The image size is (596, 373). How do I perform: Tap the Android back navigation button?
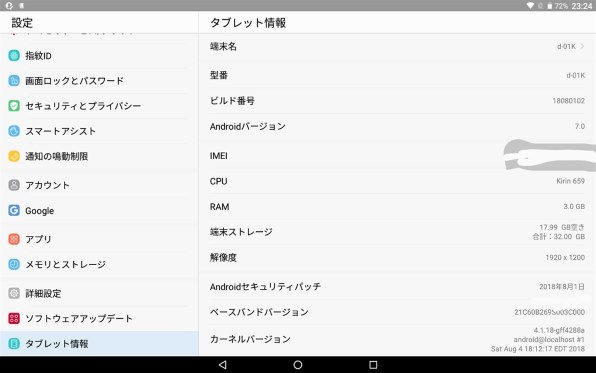(223, 365)
